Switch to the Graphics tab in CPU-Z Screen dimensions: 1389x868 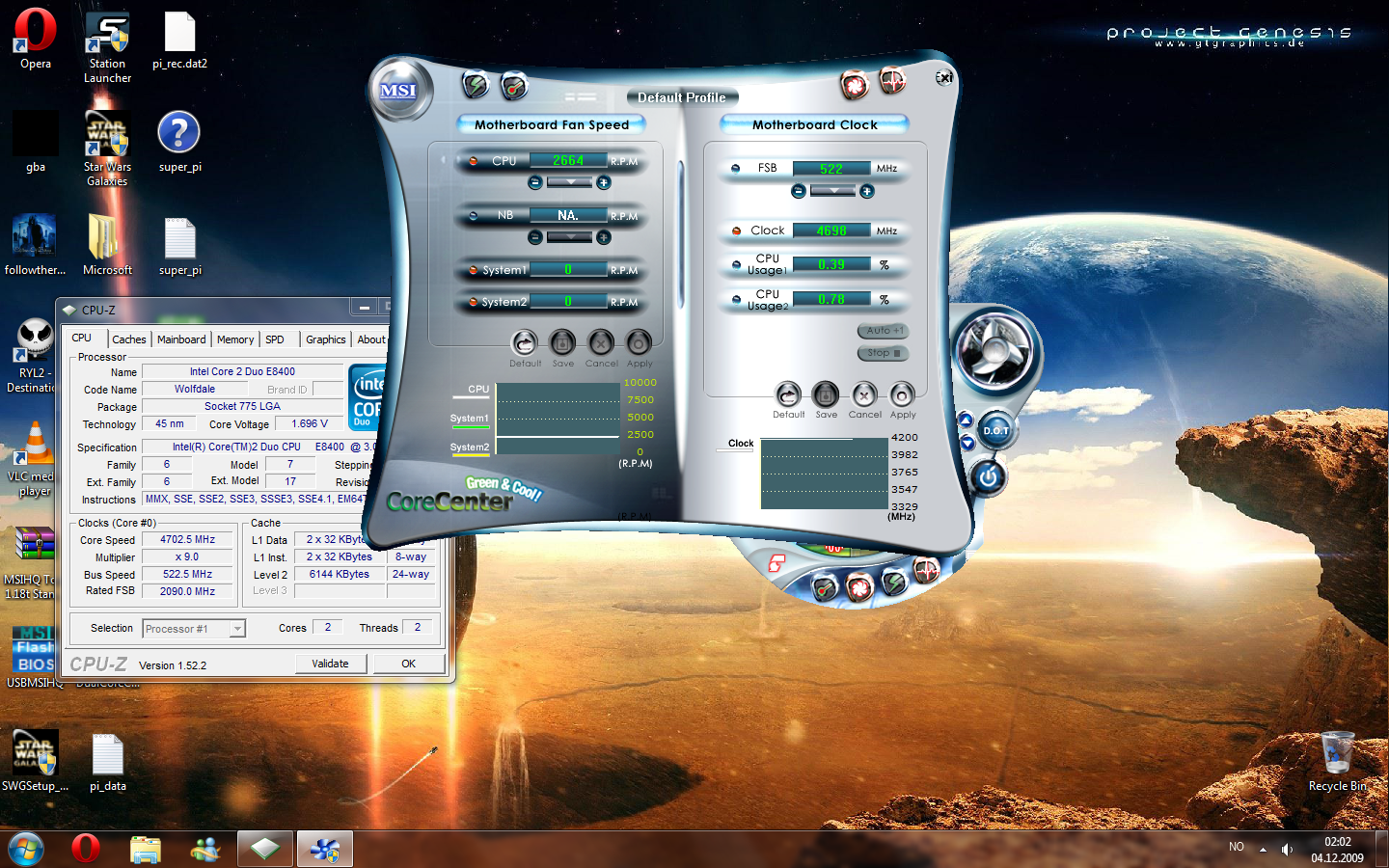(x=326, y=339)
